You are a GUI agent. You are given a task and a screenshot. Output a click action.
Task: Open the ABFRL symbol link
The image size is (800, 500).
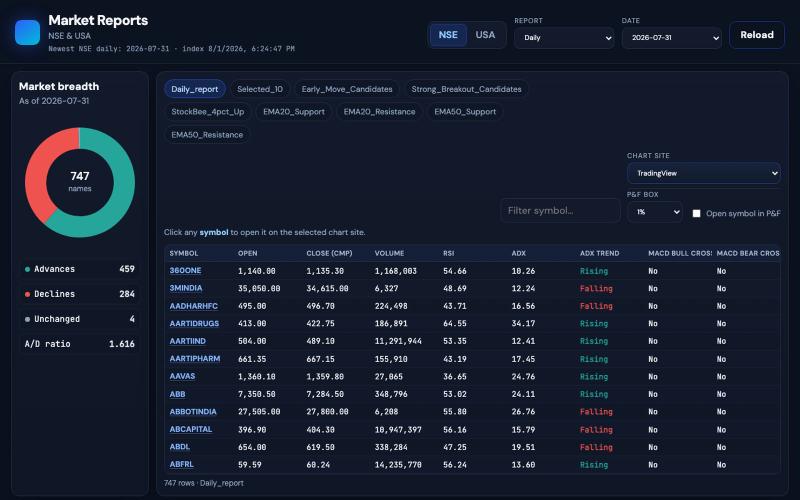(182, 464)
